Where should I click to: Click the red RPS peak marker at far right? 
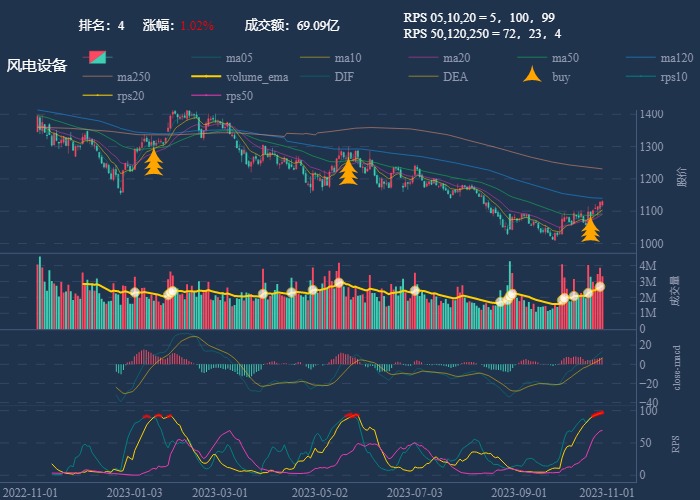pos(597,413)
